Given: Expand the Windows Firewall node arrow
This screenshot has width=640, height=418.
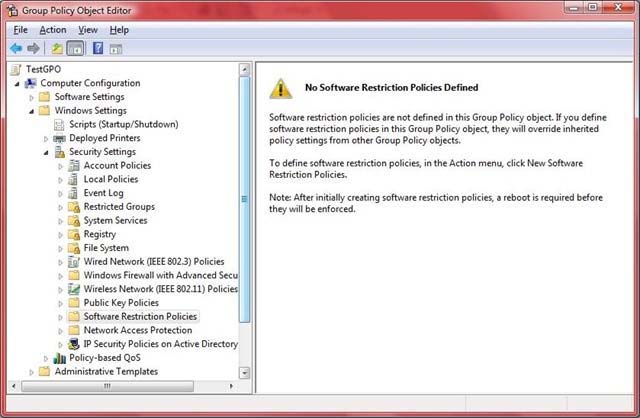Looking at the screenshot, I should [x=60, y=276].
